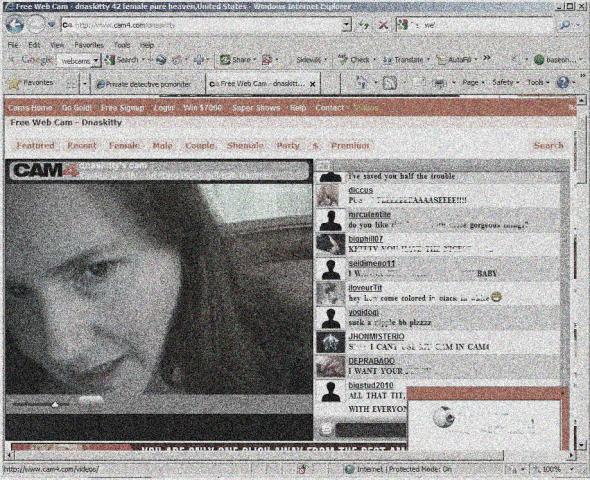
Task: Click the Favorites star button
Action: pos(31,83)
